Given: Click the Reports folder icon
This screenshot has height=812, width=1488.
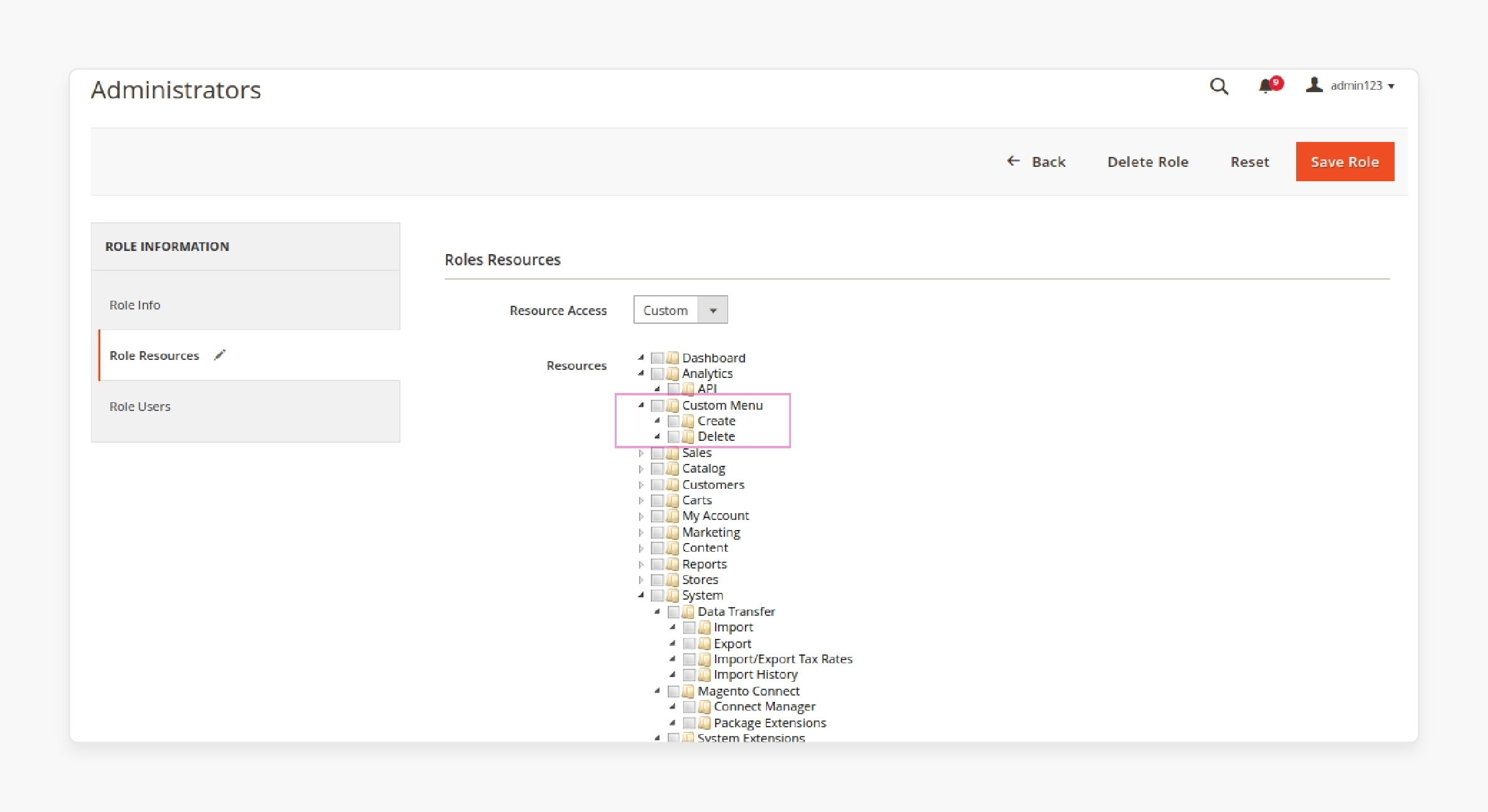Looking at the screenshot, I should [x=672, y=564].
